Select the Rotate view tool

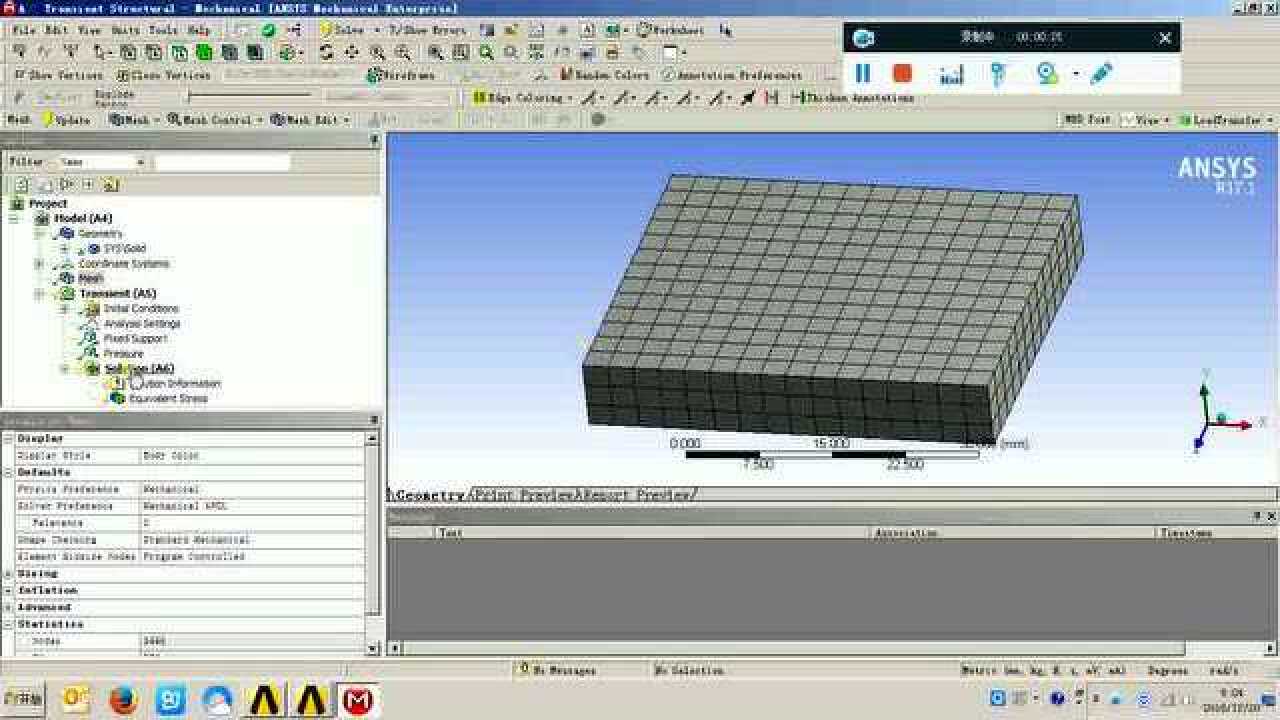tap(327, 53)
